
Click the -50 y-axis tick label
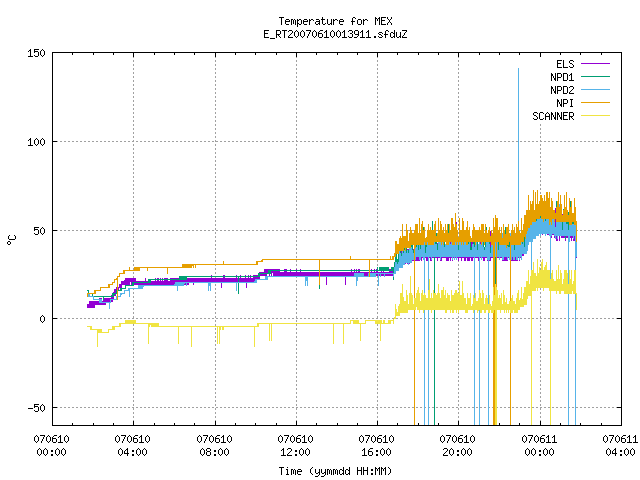36,408
